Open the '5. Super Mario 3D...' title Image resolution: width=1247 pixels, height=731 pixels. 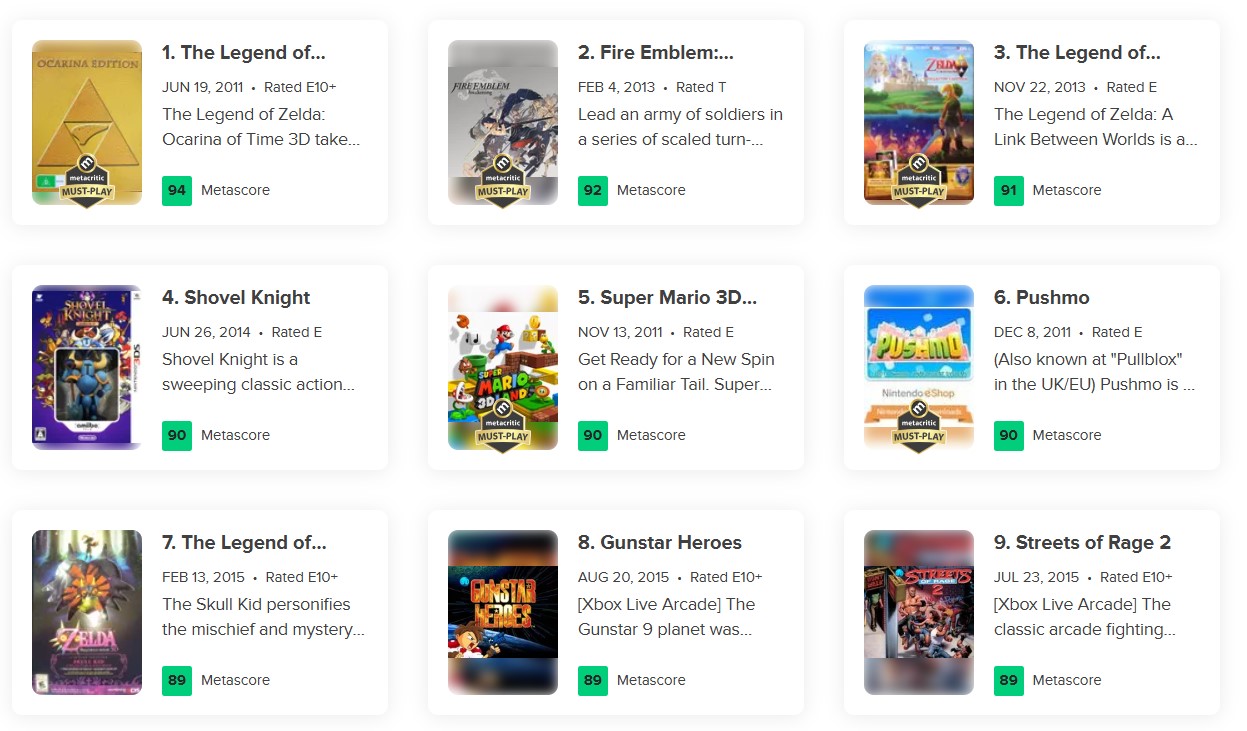point(667,298)
